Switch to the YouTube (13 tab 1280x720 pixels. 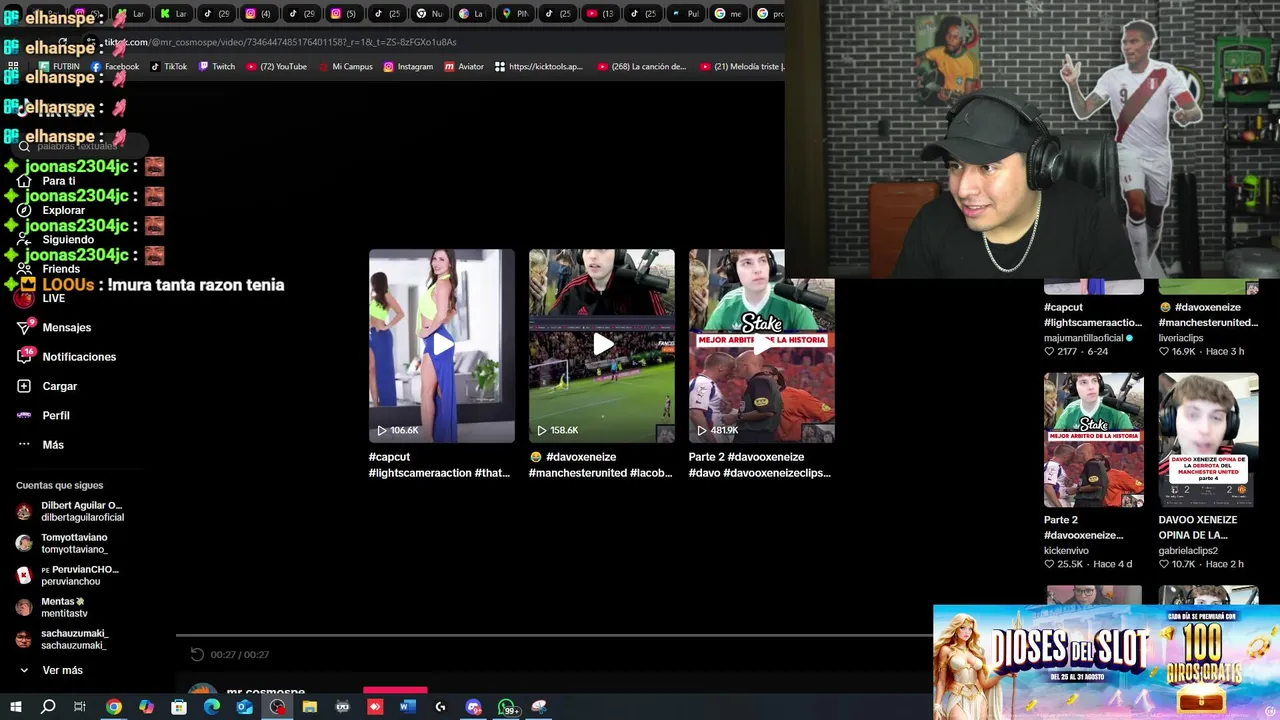pos(600,14)
